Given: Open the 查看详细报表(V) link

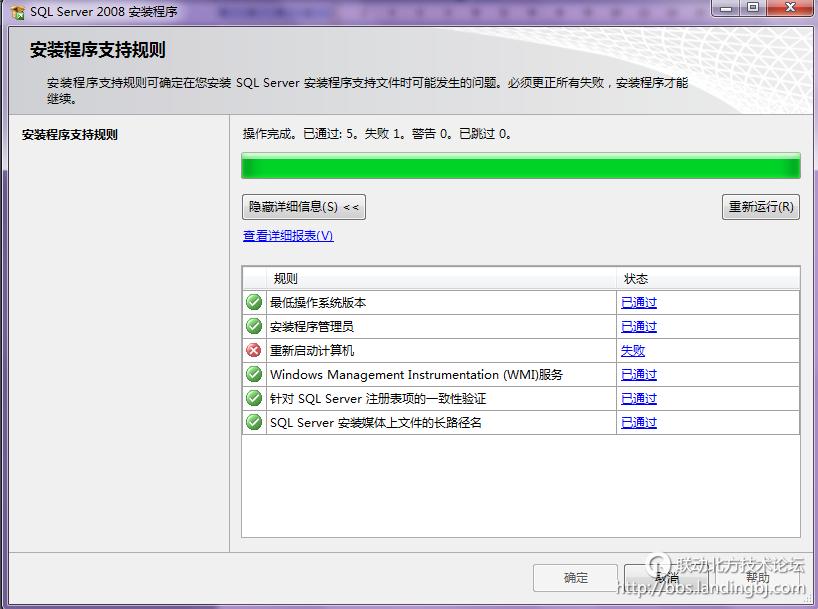Looking at the screenshot, I should coord(289,234).
